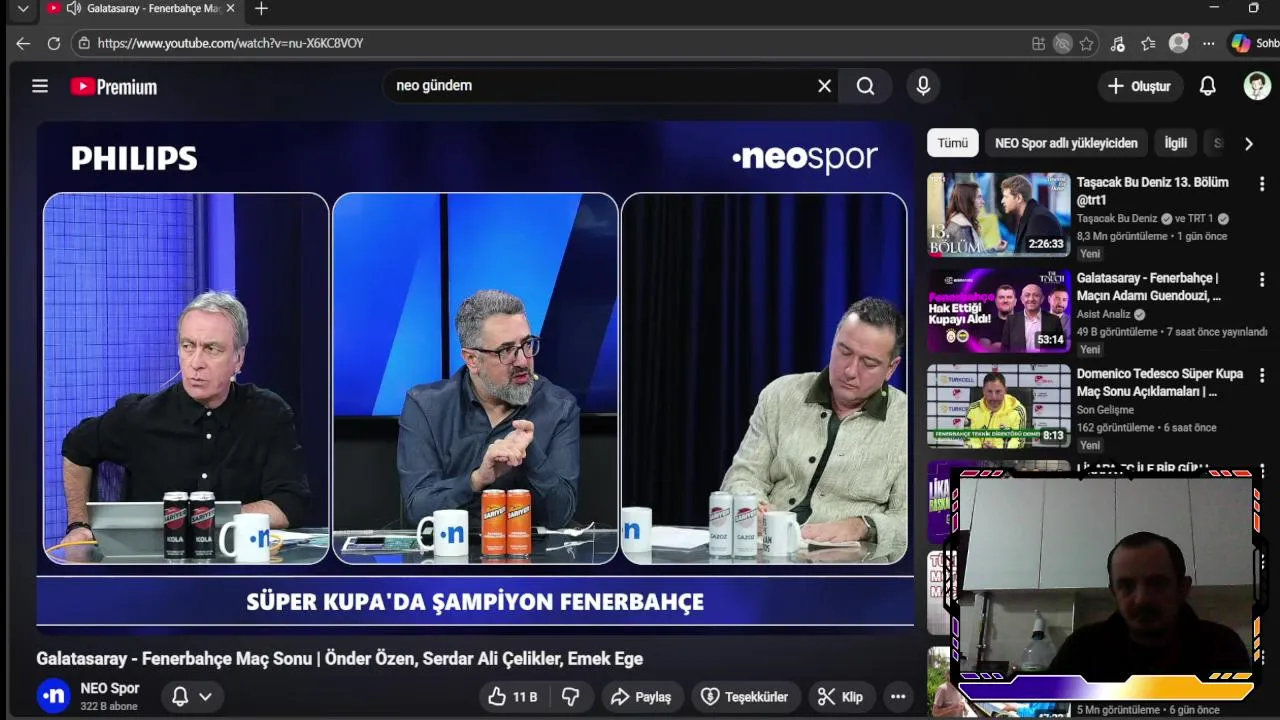Click the 'Galatasaray - Fenerbahçe | Maçın Adamı' title
Image resolution: width=1280 pixels, height=720 pixels.
coord(1147,287)
